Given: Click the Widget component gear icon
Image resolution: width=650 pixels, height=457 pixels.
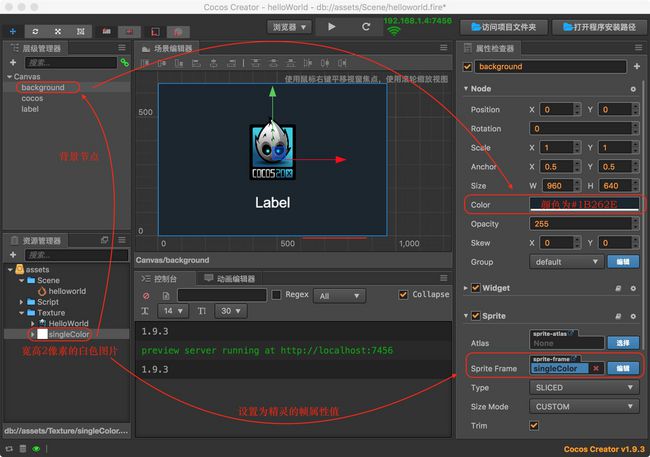Looking at the screenshot, I should click(x=633, y=288).
